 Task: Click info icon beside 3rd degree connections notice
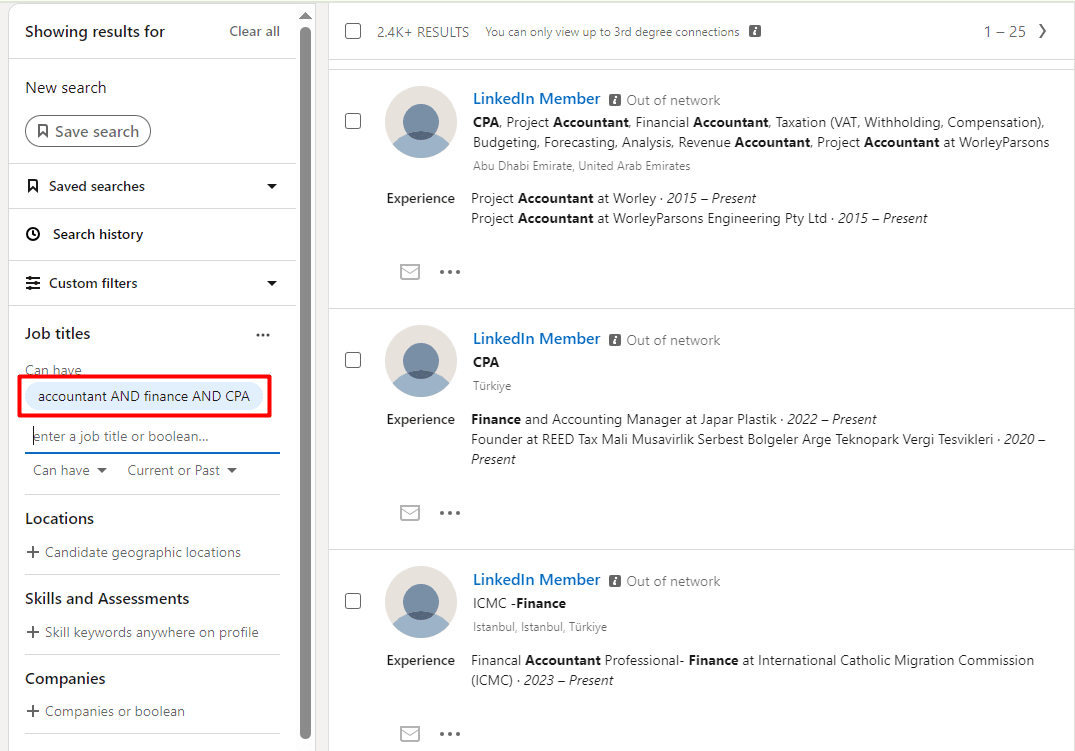tap(755, 32)
